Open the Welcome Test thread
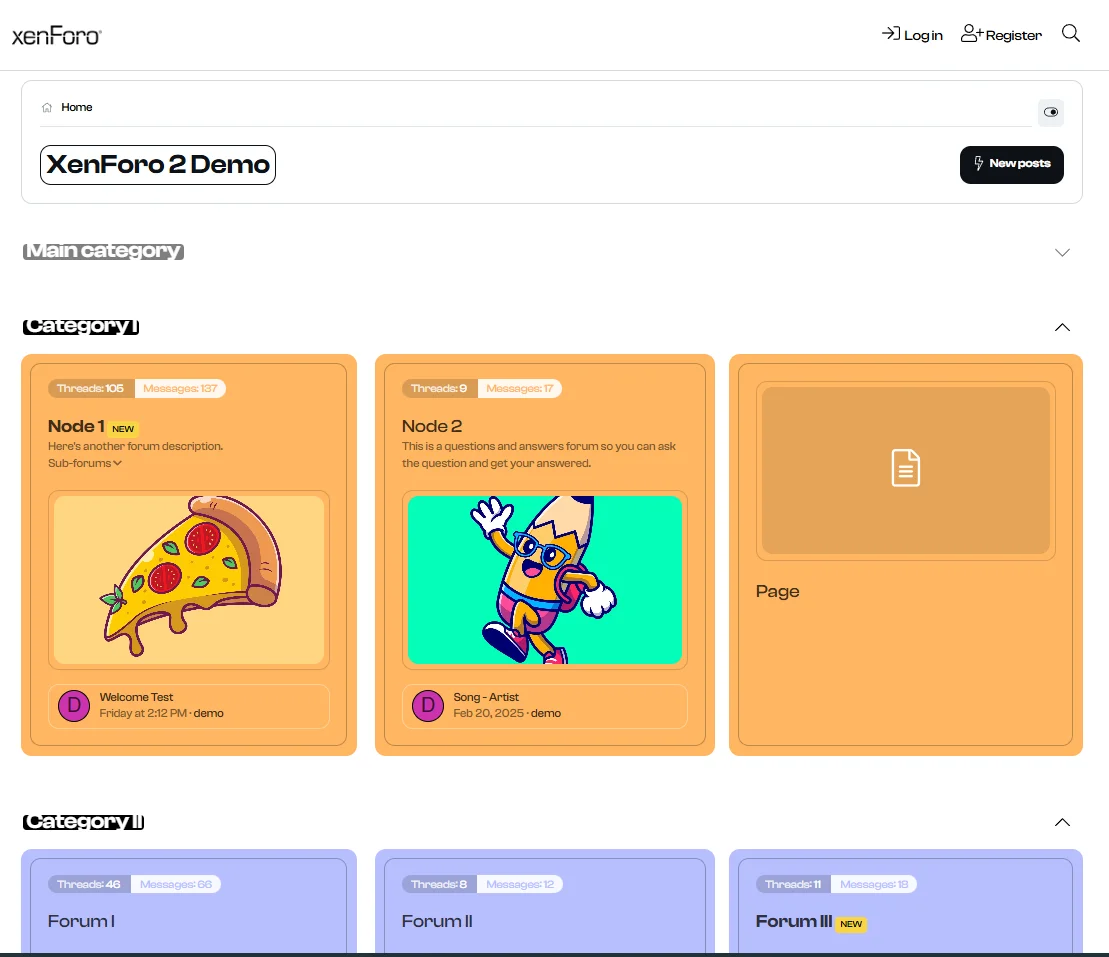Screen dimensions: 1109x957 (x=136, y=697)
